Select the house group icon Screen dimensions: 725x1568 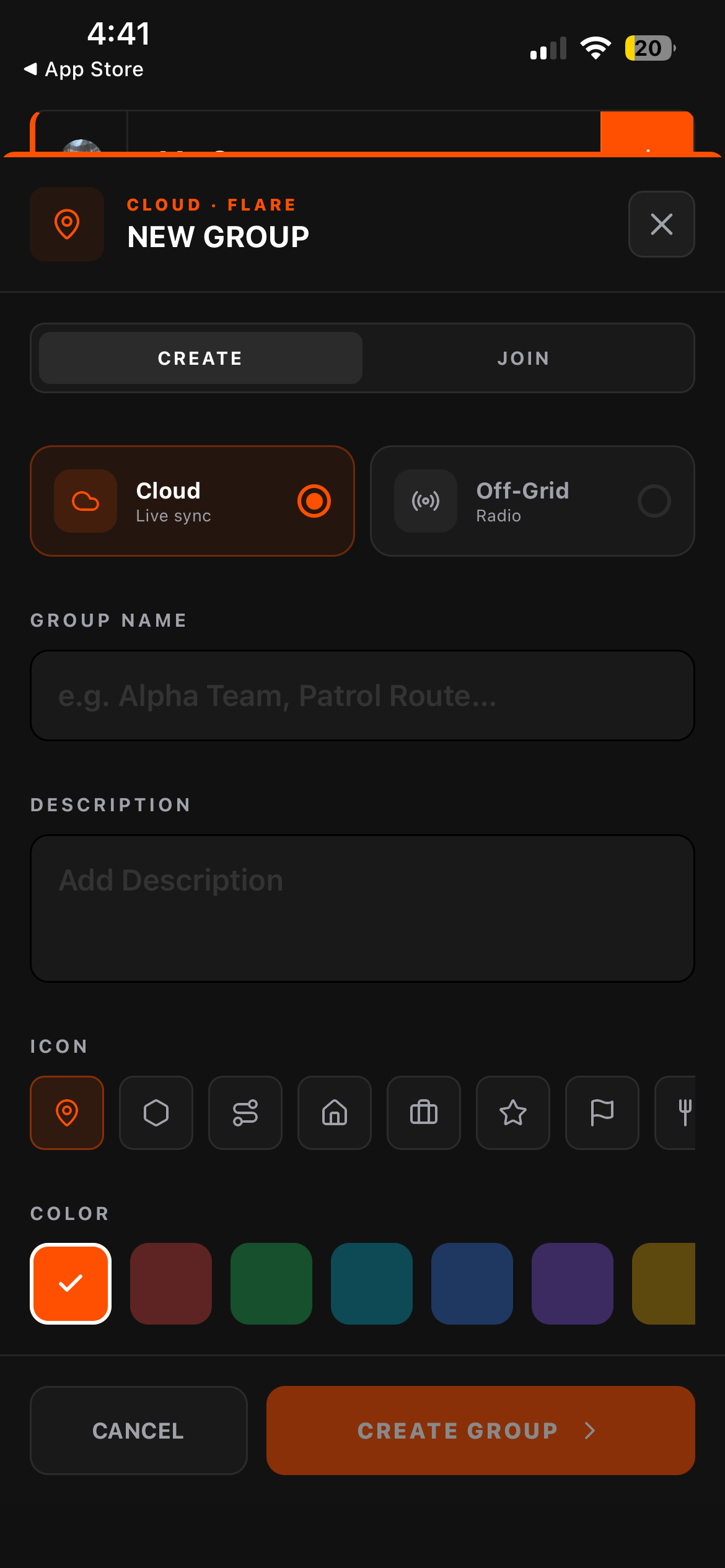pyautogui.click(x=335, y=1113)
